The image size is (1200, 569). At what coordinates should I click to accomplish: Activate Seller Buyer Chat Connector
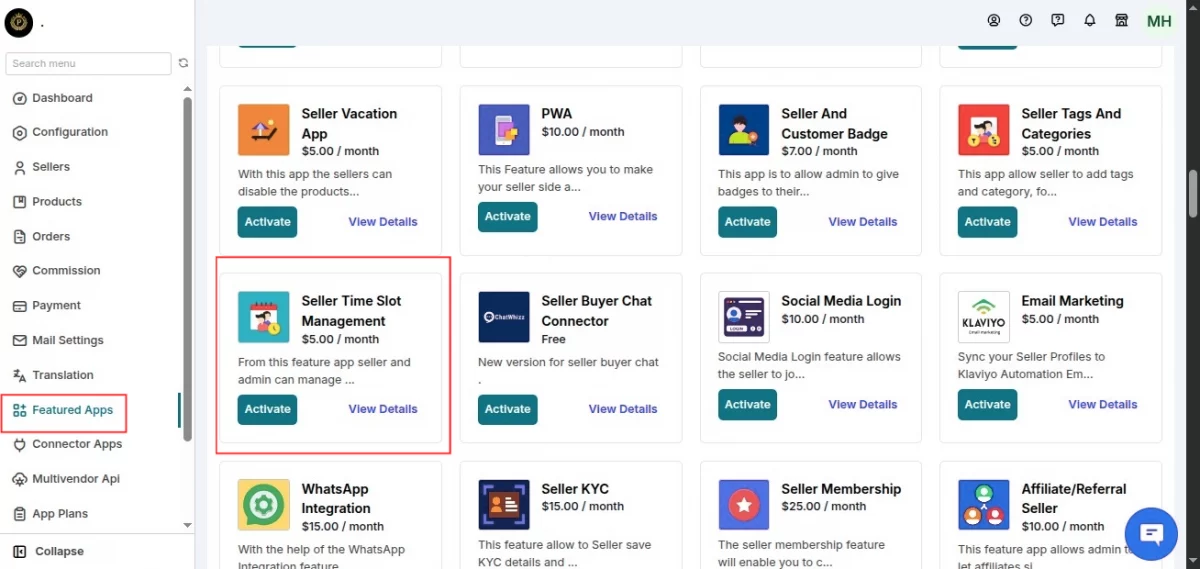point(507,409)
